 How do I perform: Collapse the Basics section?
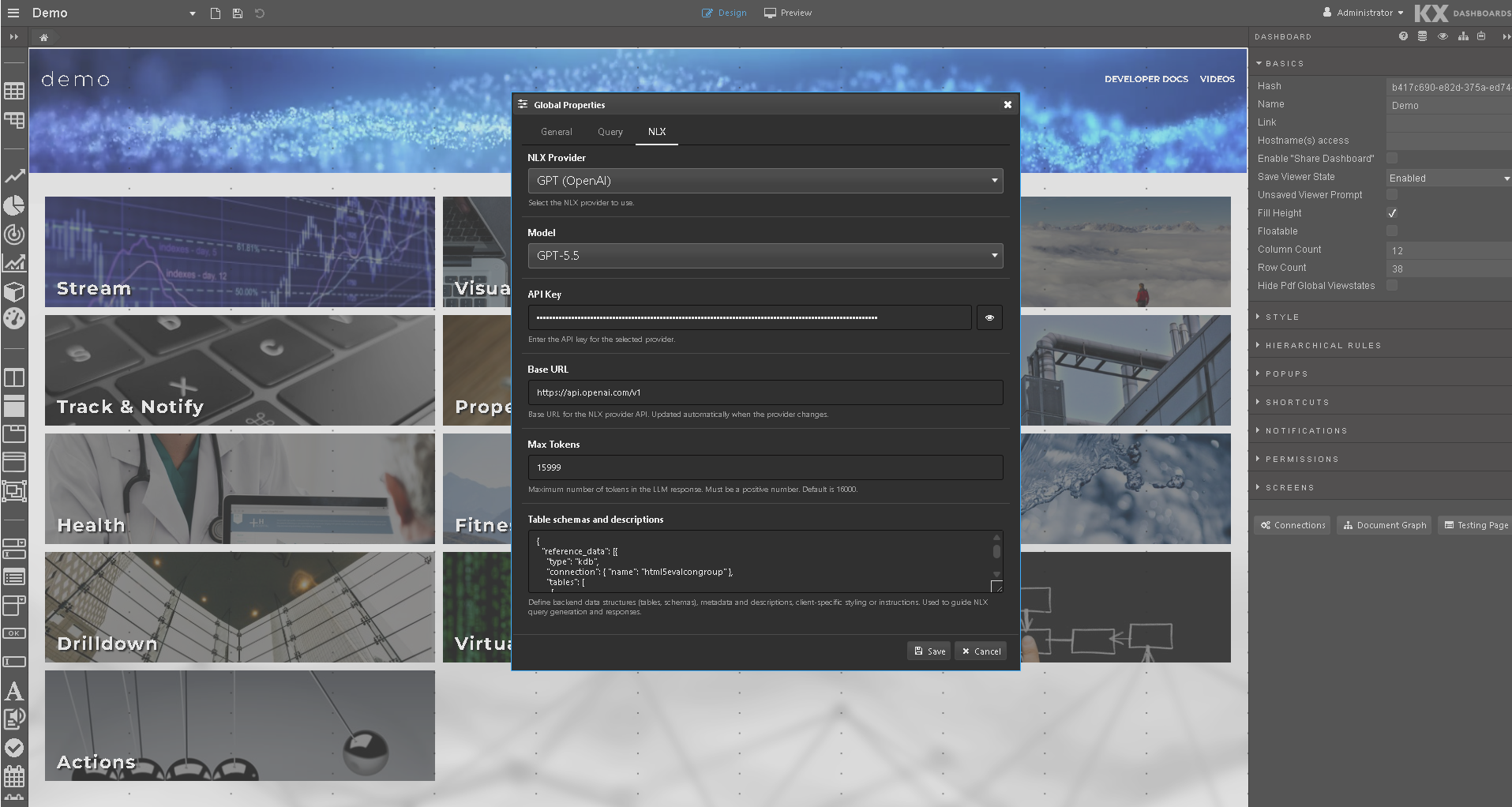pos(1280,63)
